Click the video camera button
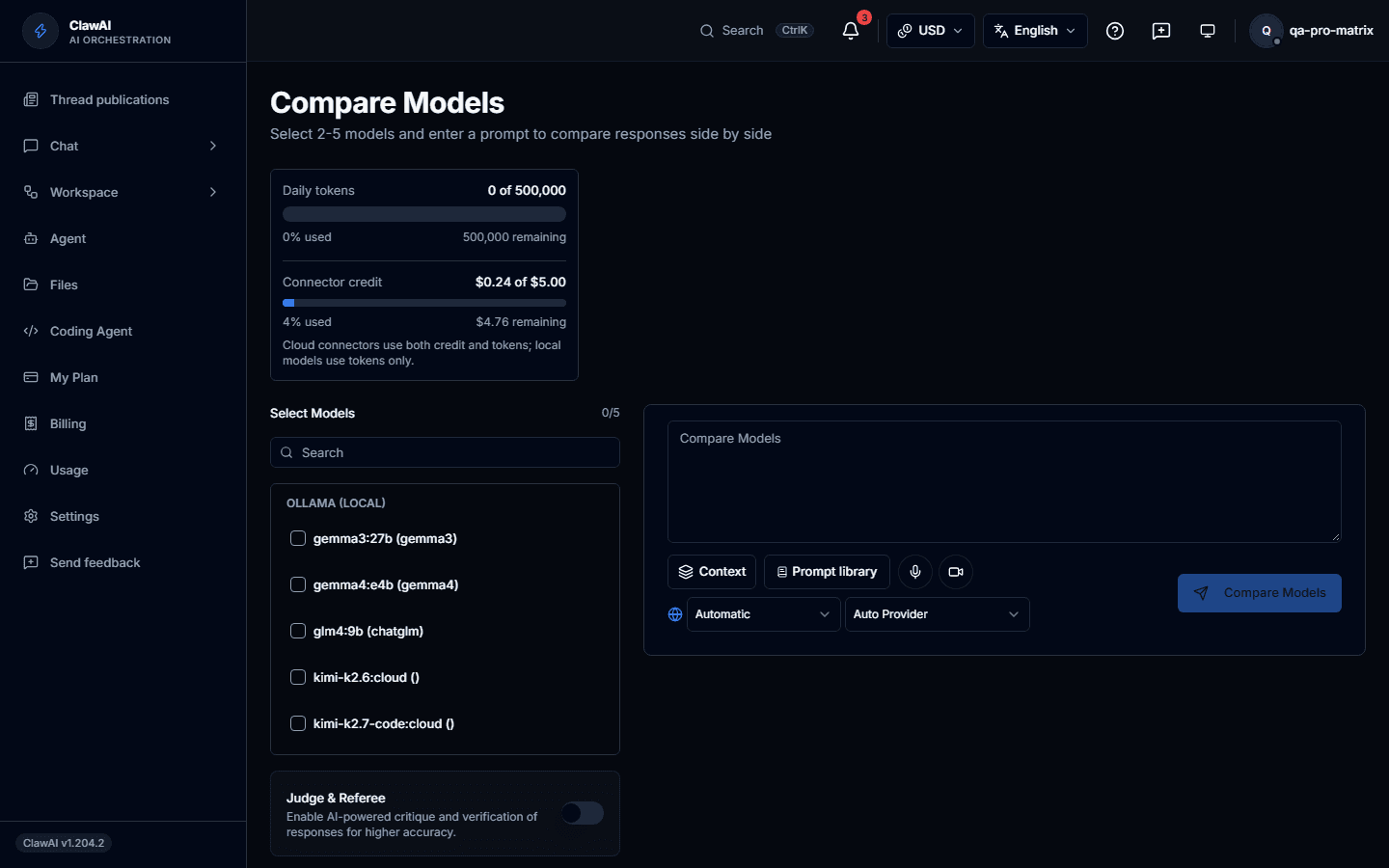 click(x=956, y=572)
